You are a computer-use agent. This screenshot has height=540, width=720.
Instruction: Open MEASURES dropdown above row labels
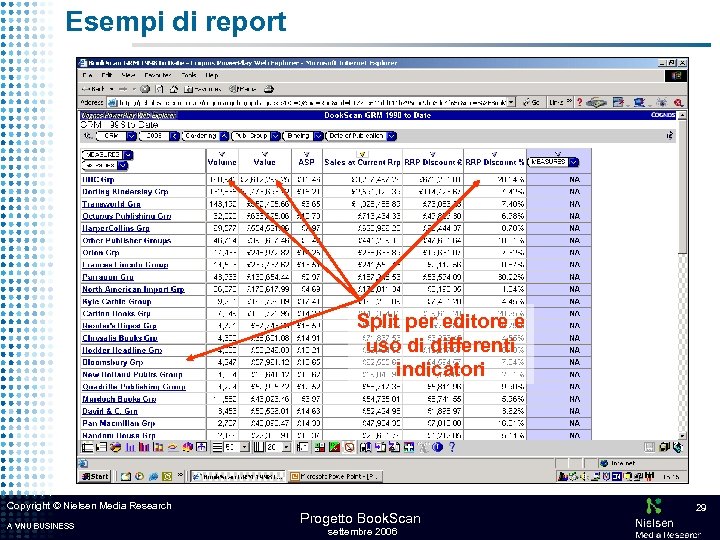click(x=128, y=155)
